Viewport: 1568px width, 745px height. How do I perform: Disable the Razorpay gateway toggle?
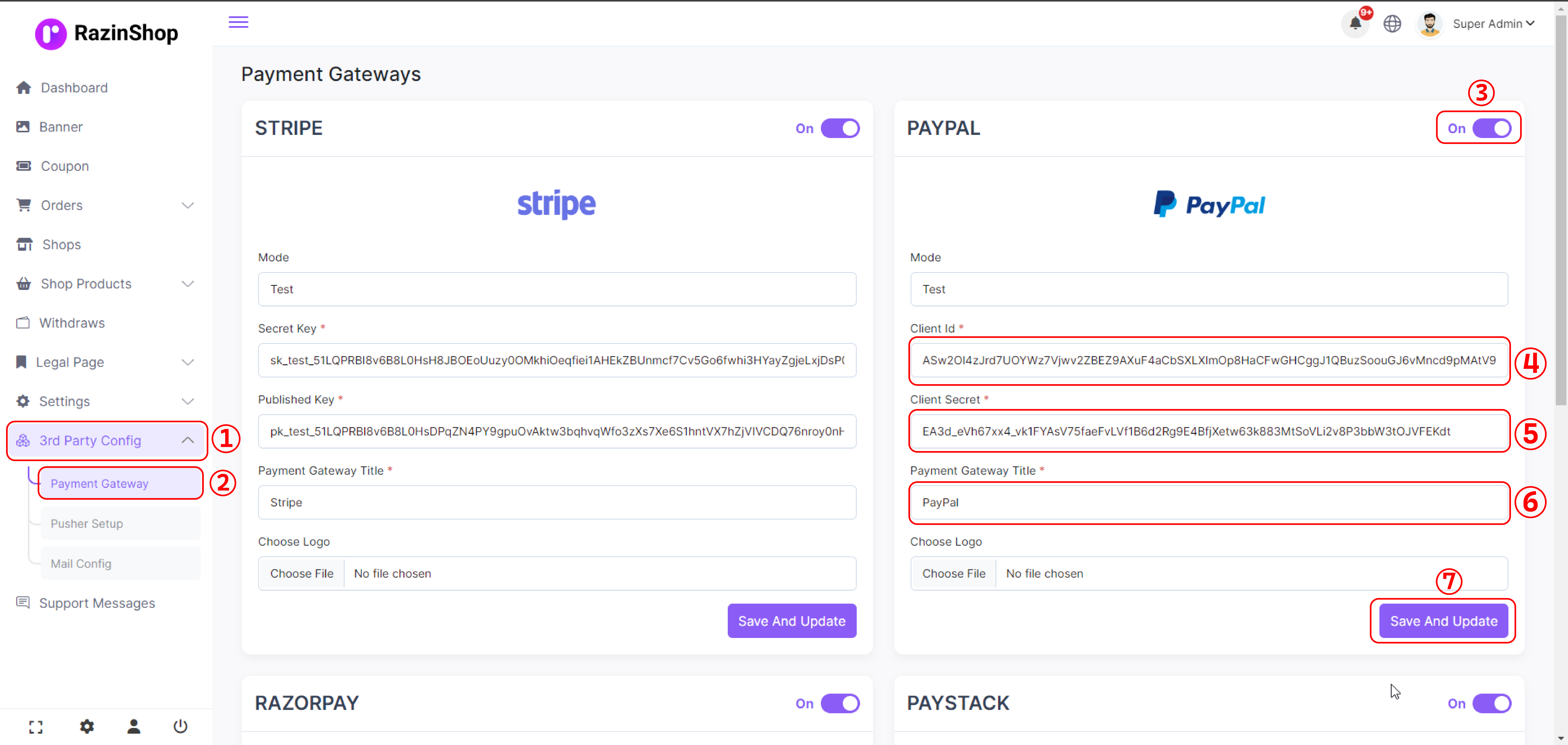tap(840, 704)
